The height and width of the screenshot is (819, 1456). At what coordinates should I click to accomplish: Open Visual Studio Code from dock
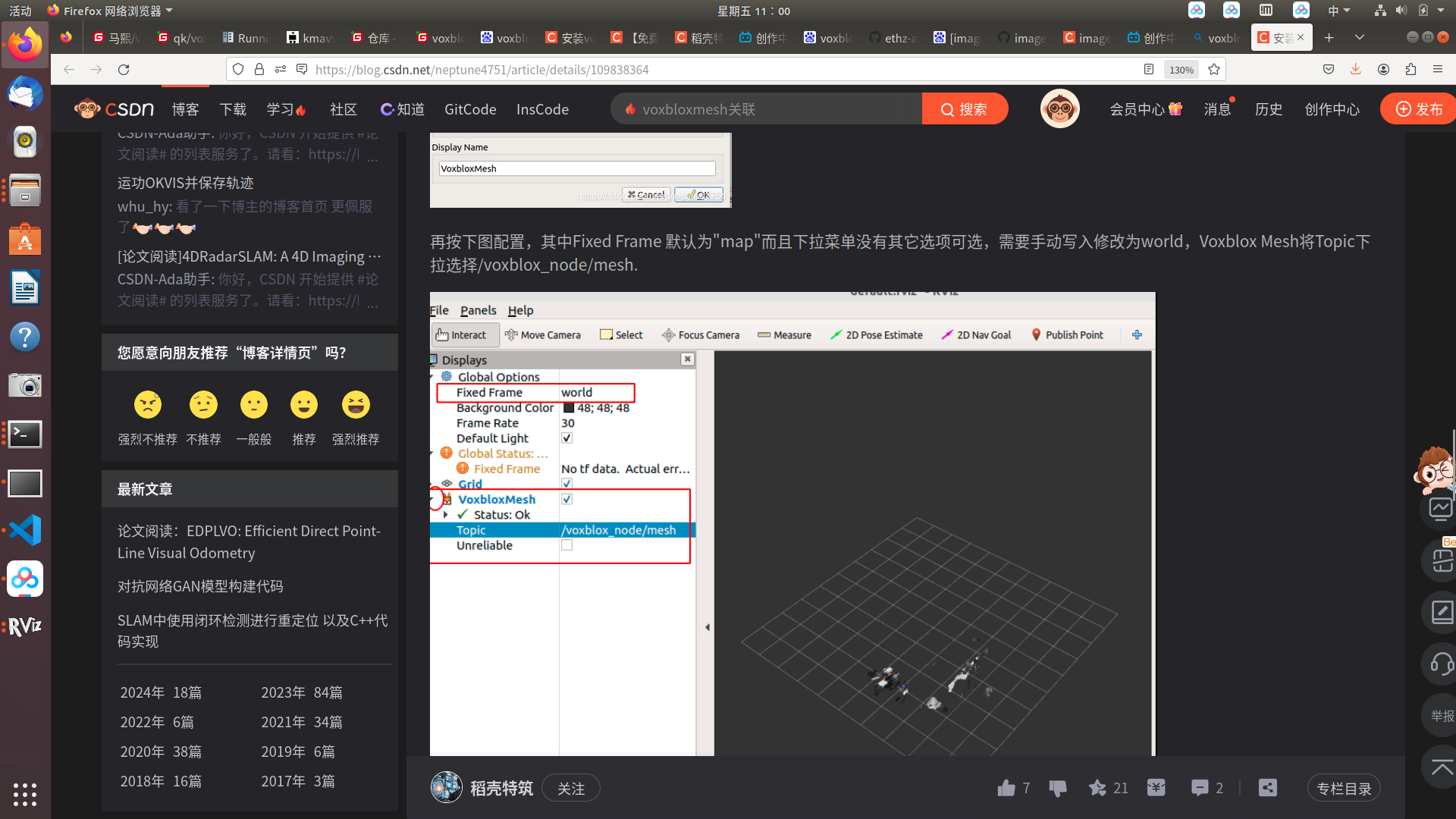click(24, 530)
